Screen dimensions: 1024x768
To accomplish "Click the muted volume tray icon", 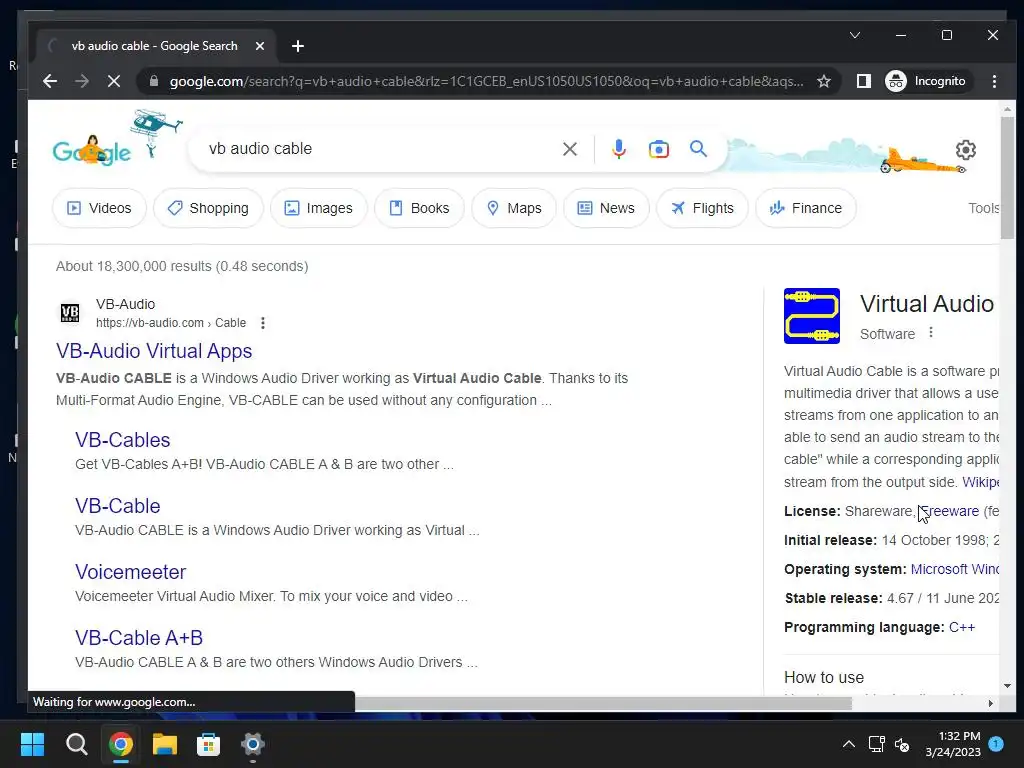I will pyautogui.click(x=902, y=744).
